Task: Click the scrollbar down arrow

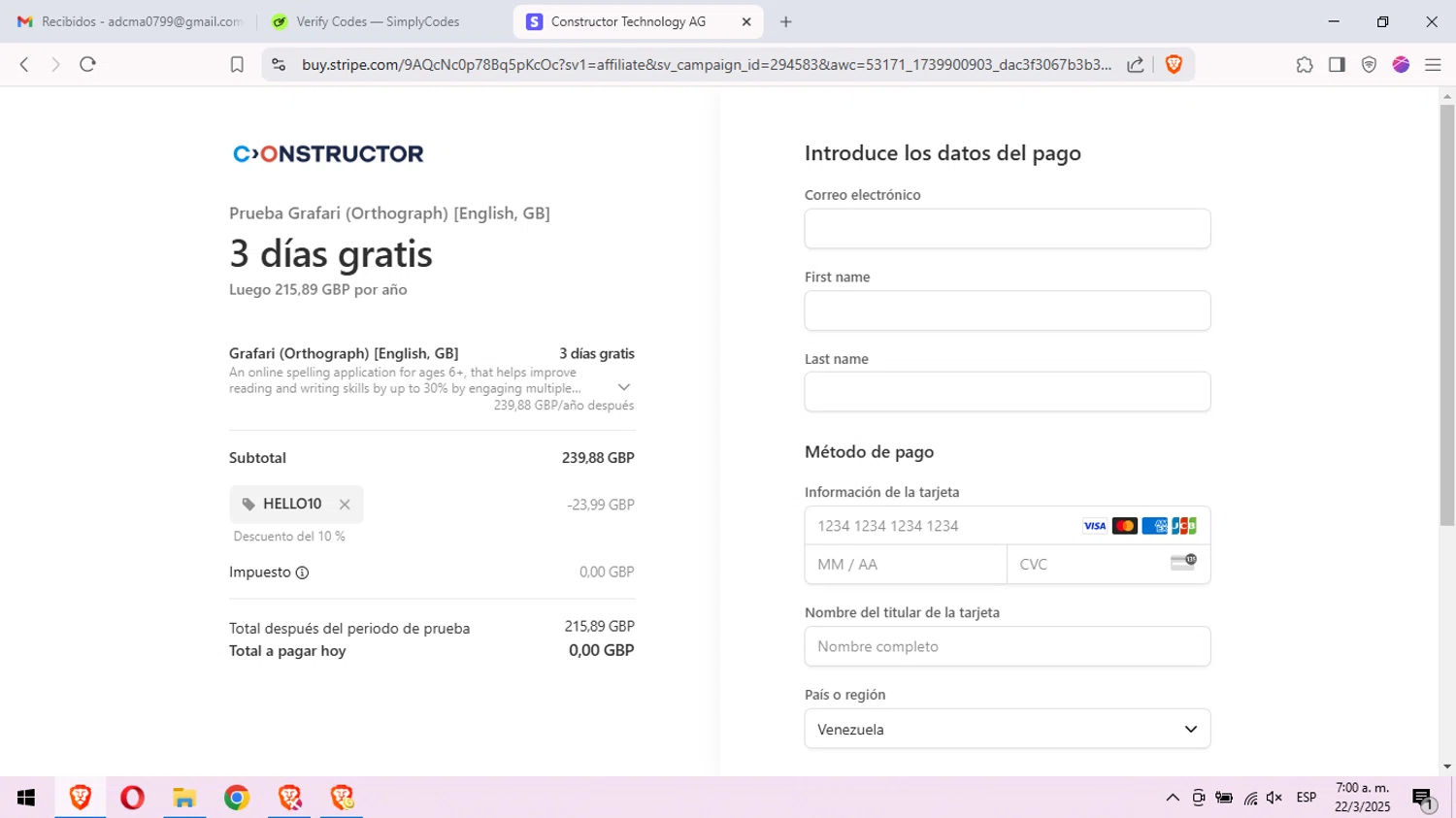Action: [x=1447, y=767]
